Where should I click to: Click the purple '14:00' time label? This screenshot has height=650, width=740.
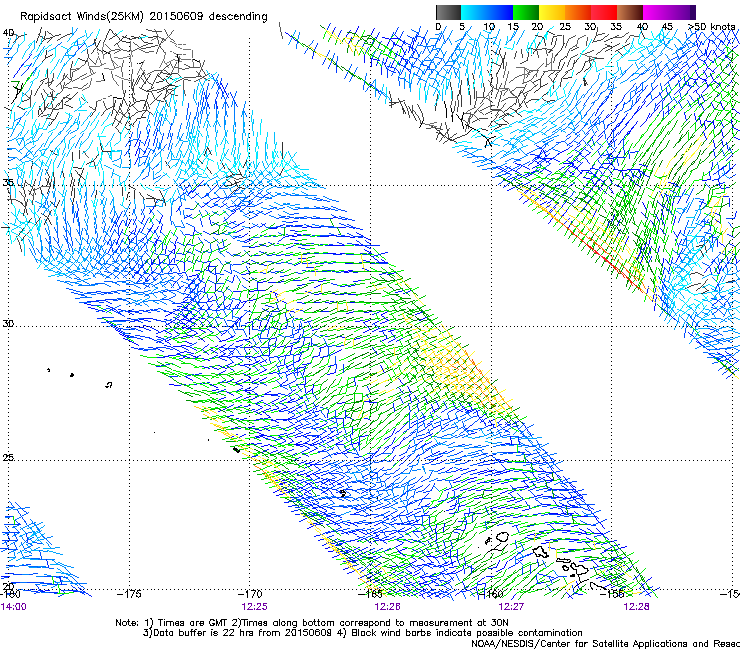pyautogui.click(x=14, y=607)
